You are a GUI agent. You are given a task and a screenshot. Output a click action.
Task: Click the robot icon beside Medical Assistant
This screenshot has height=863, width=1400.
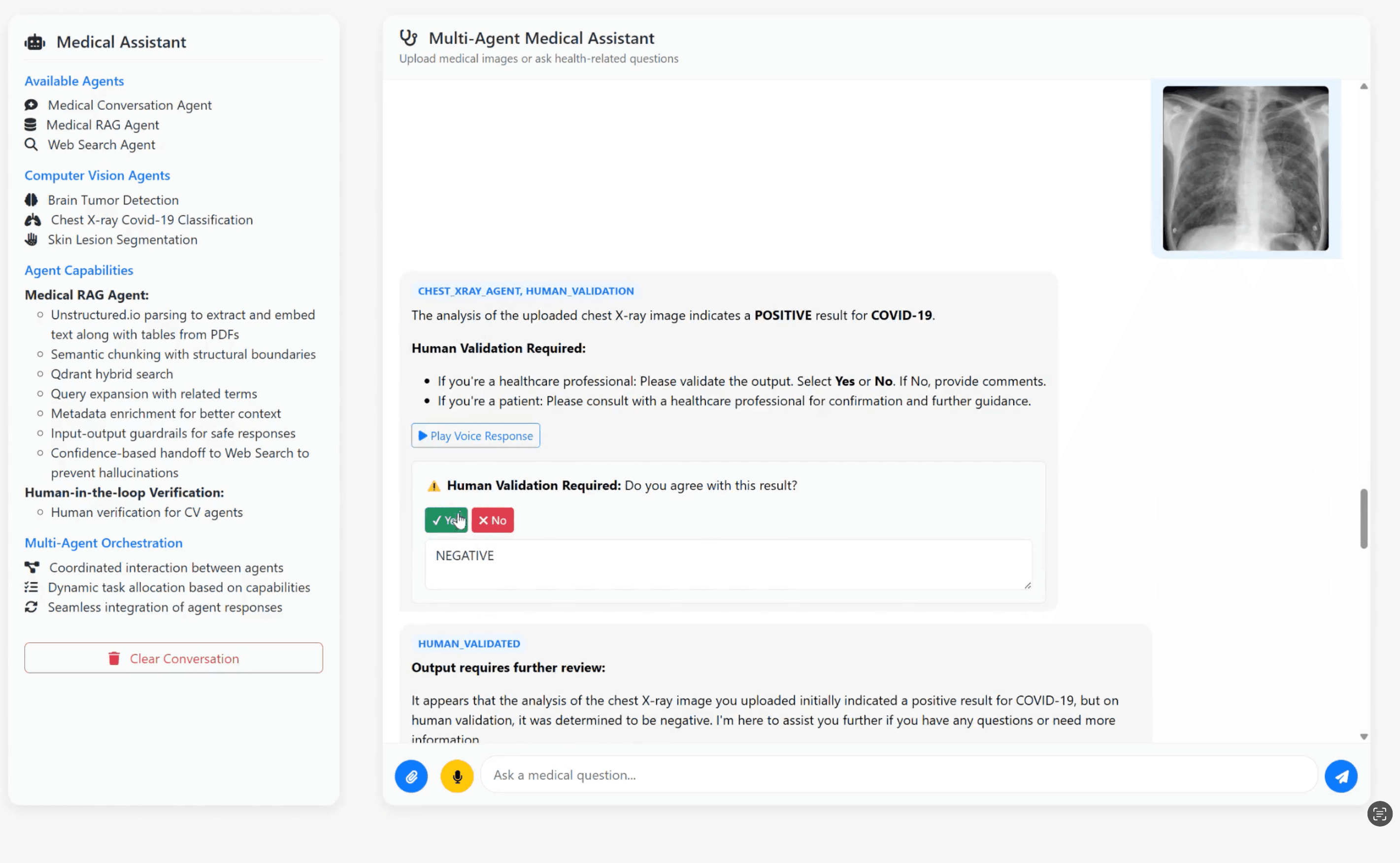point(34,42)
